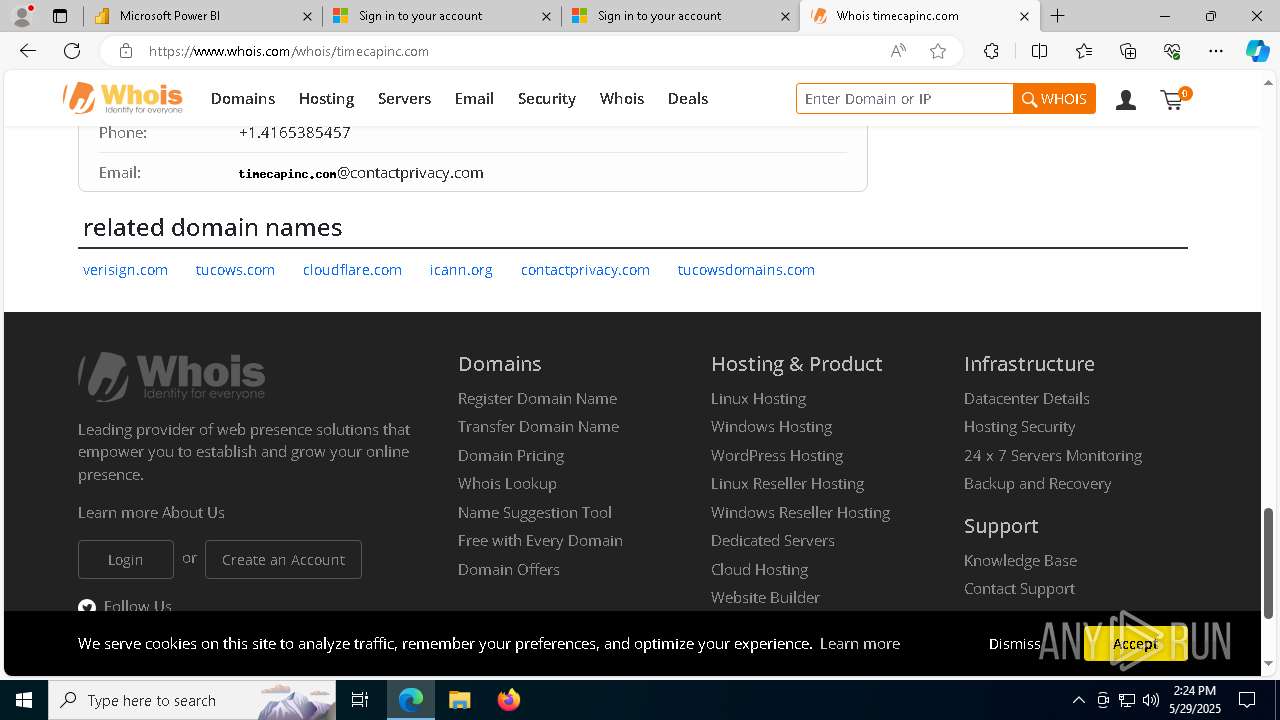This screenshot has width=1280, height=720.
Task: Open the volume control in system tray
Action: [x=1151, y=700]
